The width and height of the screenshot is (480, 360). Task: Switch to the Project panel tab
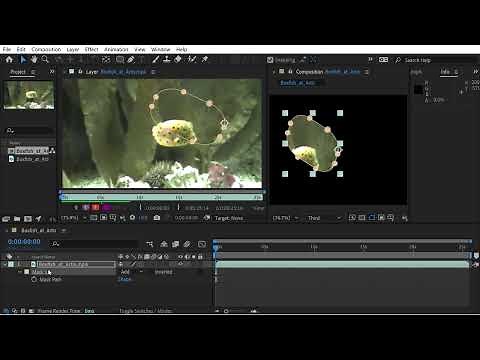point(18,72)
